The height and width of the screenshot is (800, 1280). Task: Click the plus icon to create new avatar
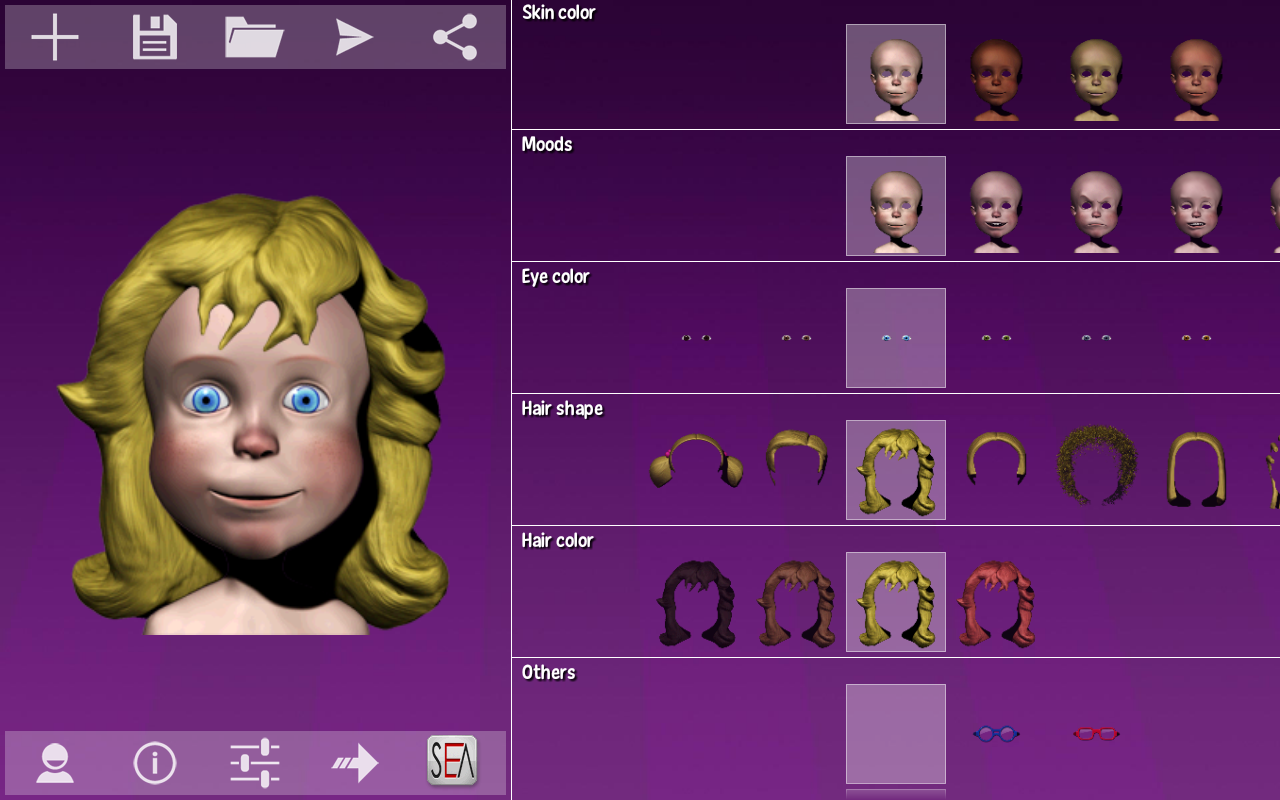click(55, 37)
